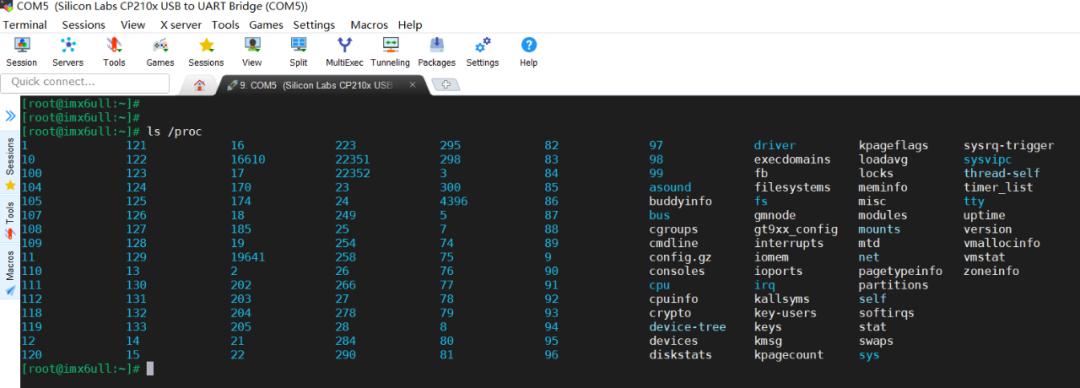Click 'meminfo' in the terminal listing
1080x388 pixels.
point(883,187)
